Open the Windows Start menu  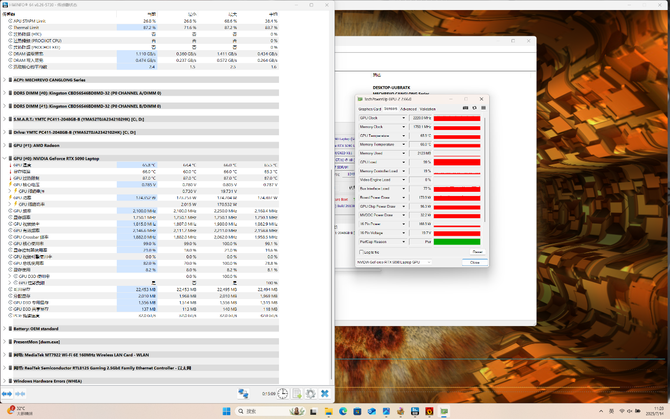click(x=226, y=411)
